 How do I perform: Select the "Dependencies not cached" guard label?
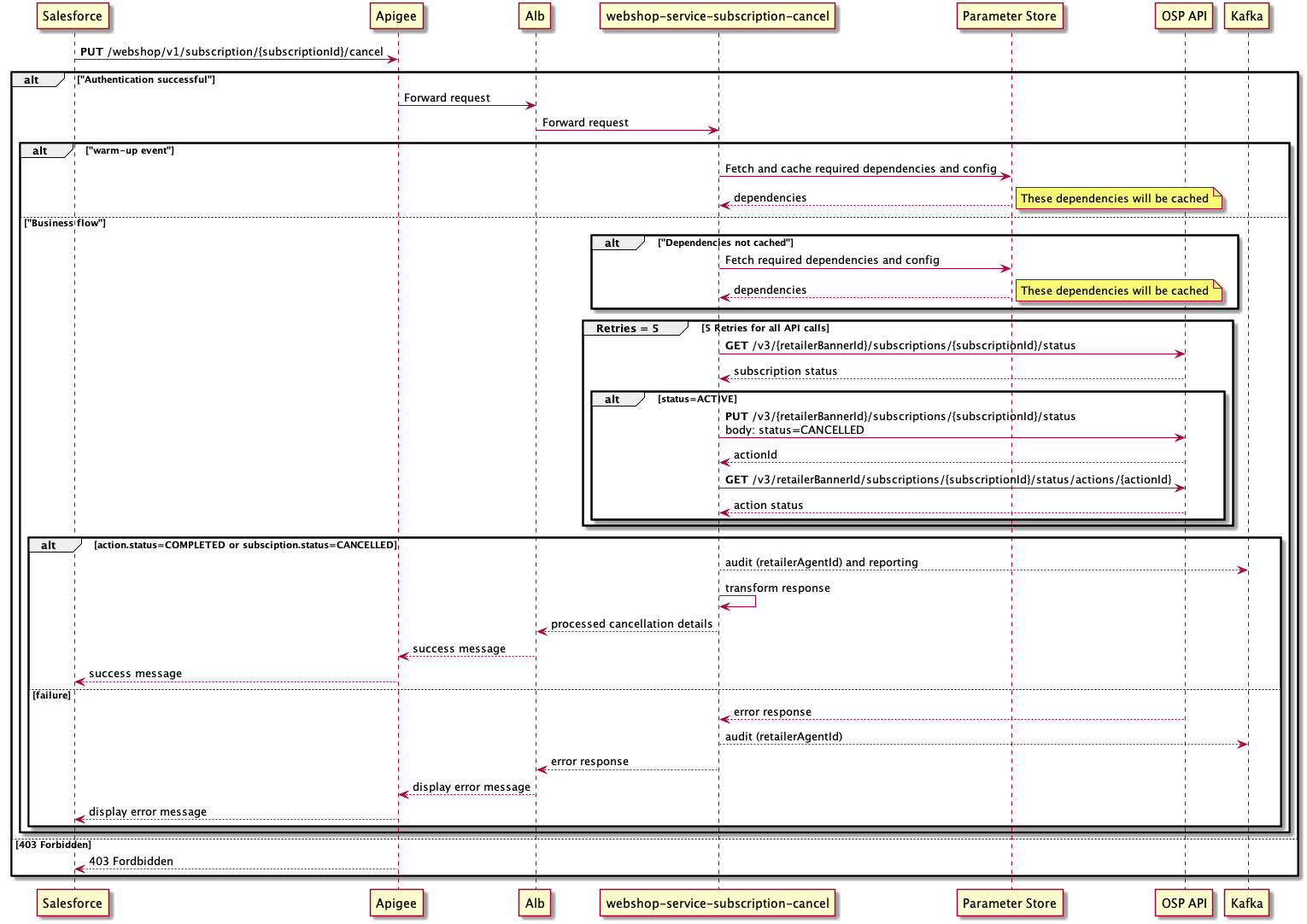coord(725,243)
